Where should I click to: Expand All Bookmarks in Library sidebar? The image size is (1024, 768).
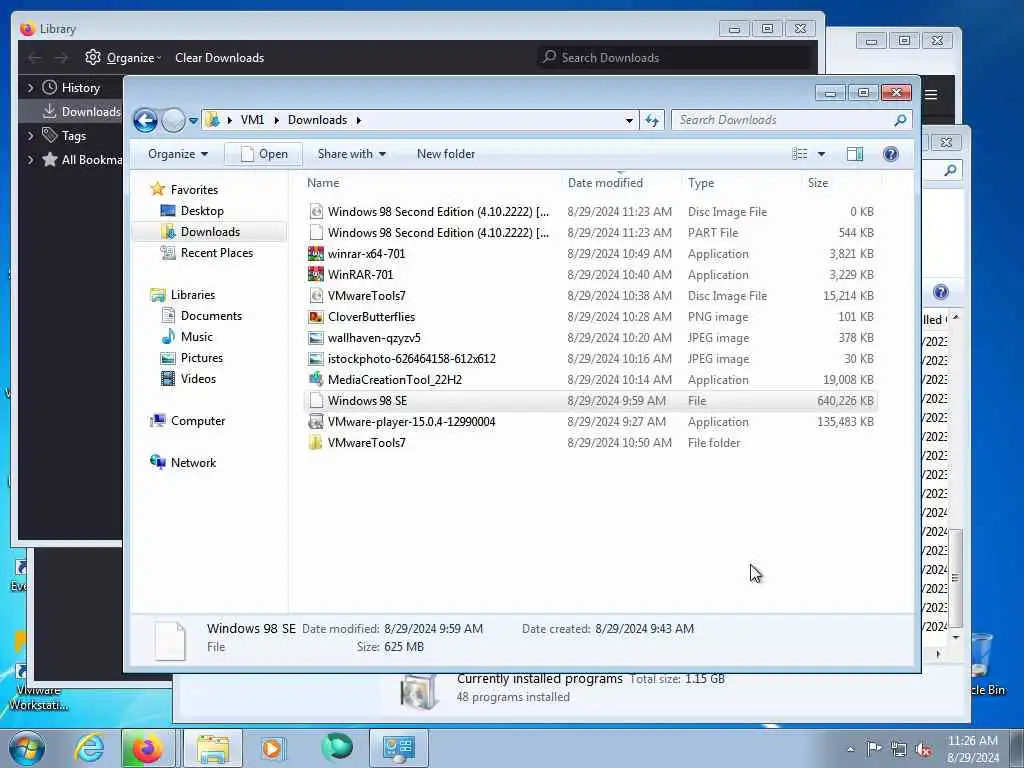pyautogui.click(x=30, y=160)
